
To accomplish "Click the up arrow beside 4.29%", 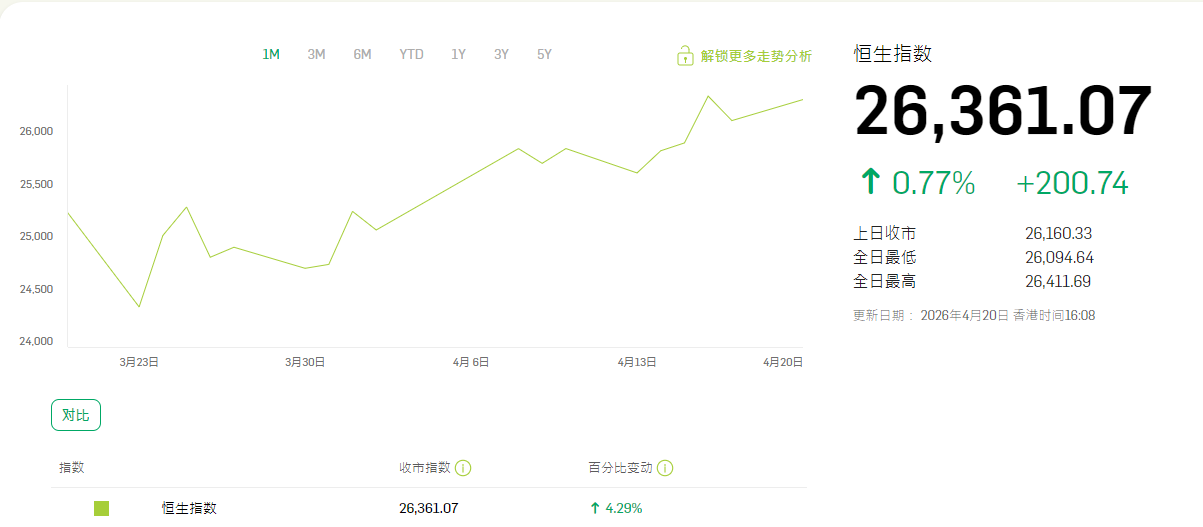I will tap(595, 508).
